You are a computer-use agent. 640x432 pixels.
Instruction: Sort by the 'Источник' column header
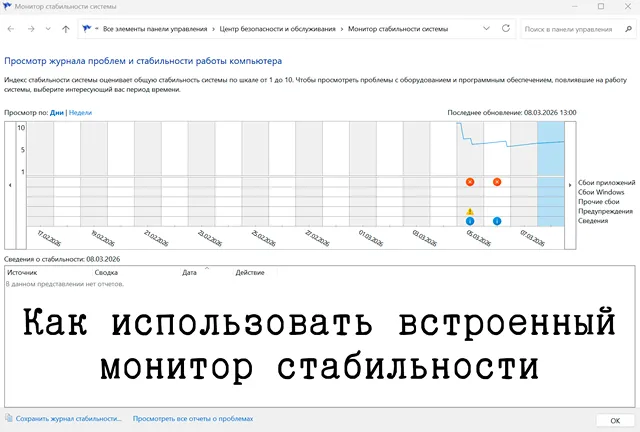[x=49, y=272]
